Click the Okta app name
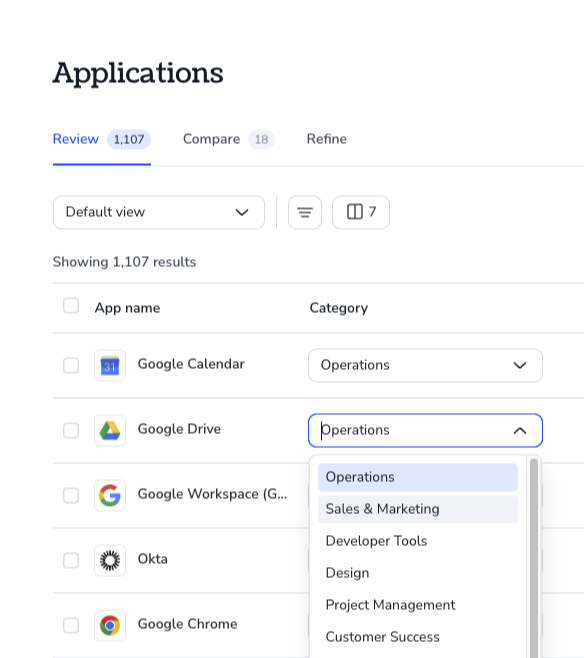The height and width of the screenshot is (658, 584). tap(153, 559)
